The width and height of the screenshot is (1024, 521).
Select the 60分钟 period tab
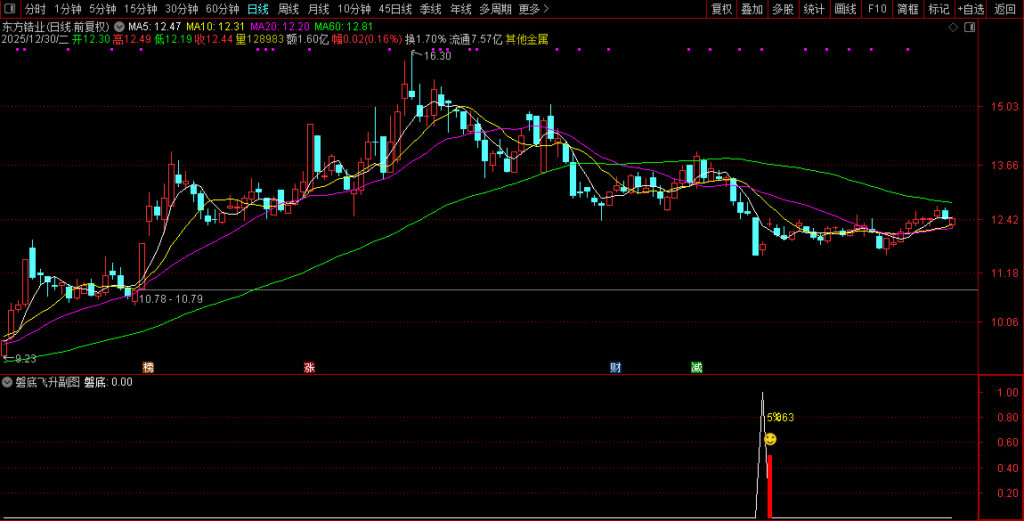pyautogui.click(x=222, y=9)
